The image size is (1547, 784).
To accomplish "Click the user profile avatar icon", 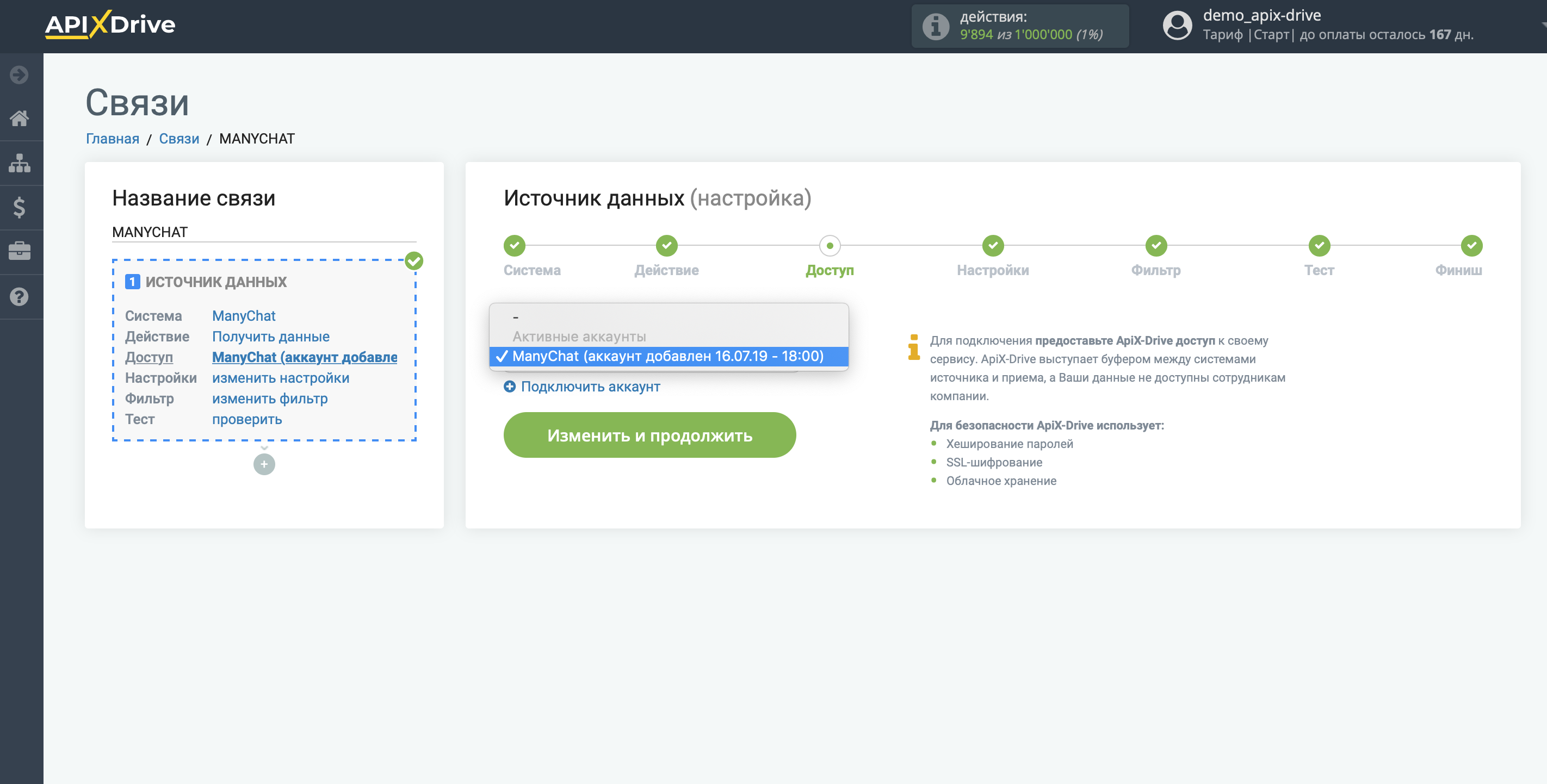I will [x=1177, y=26].
